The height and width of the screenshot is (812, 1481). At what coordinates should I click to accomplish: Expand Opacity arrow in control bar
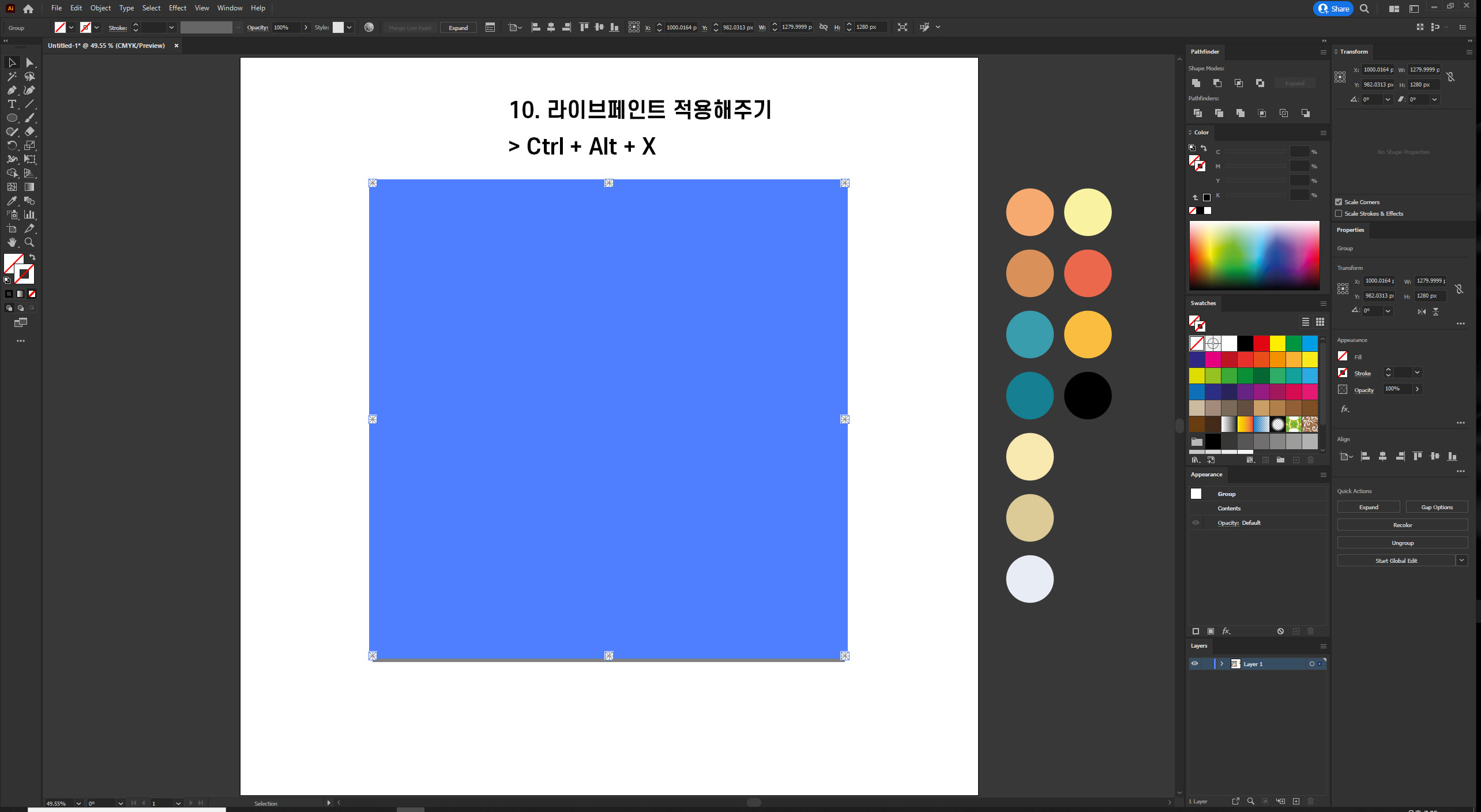click(306, 27)
